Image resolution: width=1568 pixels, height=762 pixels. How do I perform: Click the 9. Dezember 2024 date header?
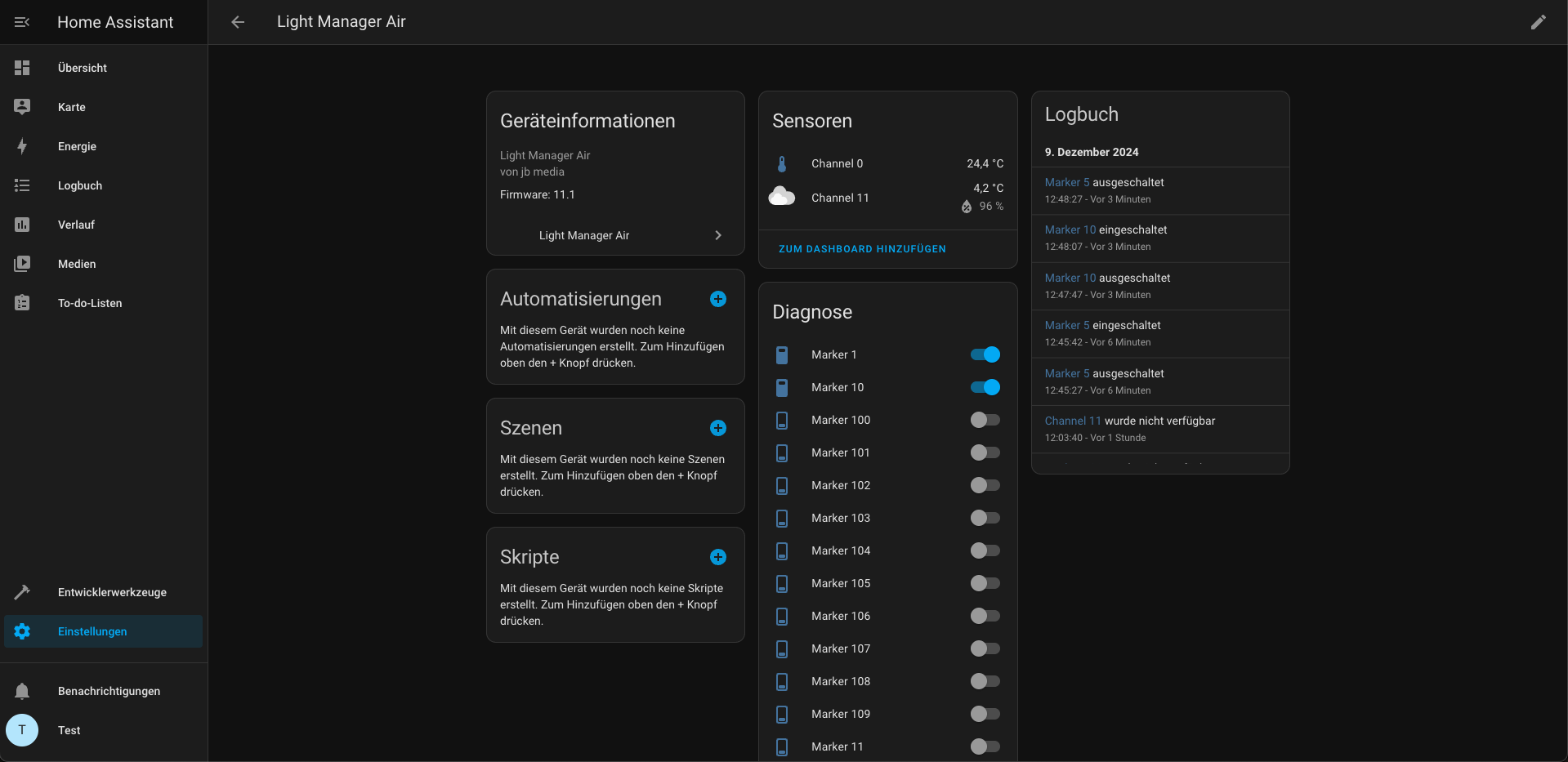tap(1092, 152)
